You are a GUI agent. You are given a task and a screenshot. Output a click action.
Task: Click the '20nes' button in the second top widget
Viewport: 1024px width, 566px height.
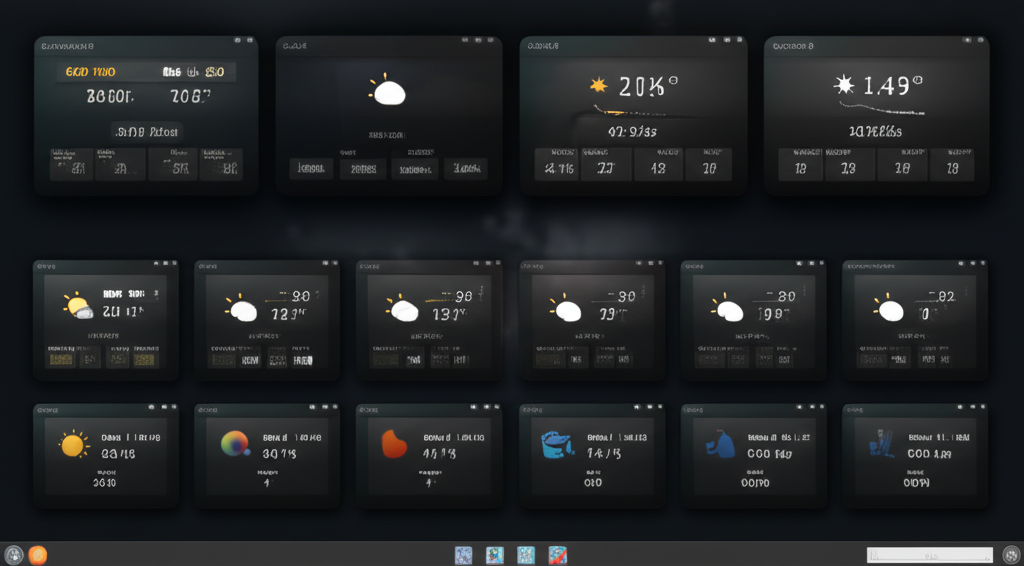pos(363,168)
